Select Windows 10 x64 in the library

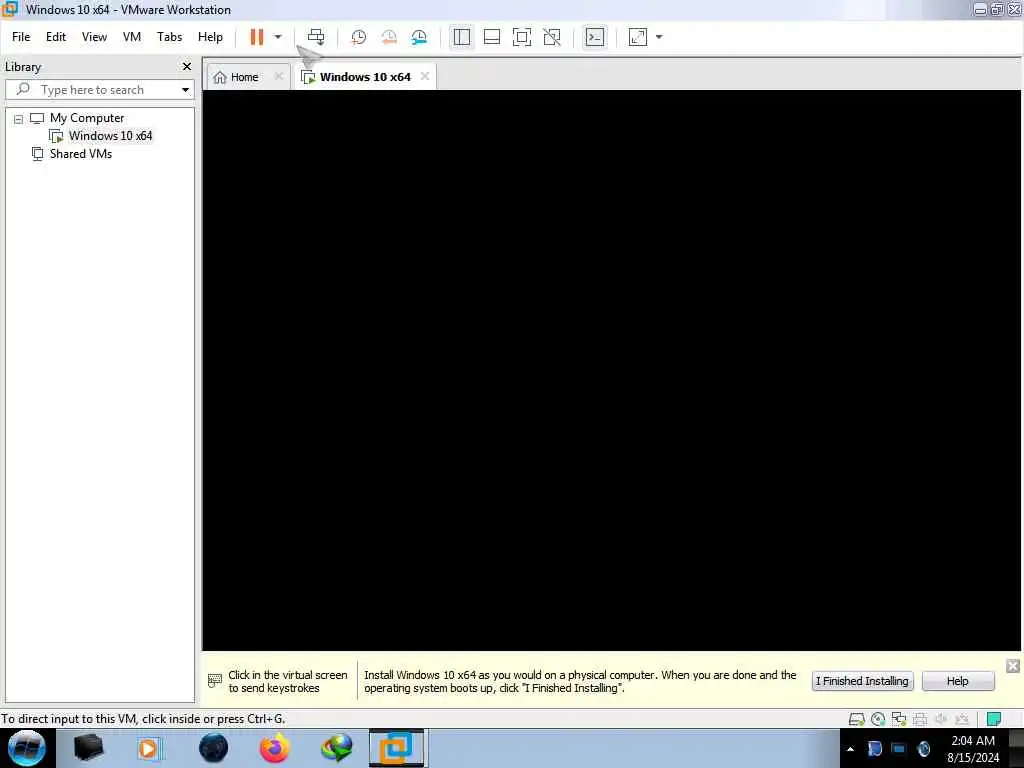(x=110, y=136)
